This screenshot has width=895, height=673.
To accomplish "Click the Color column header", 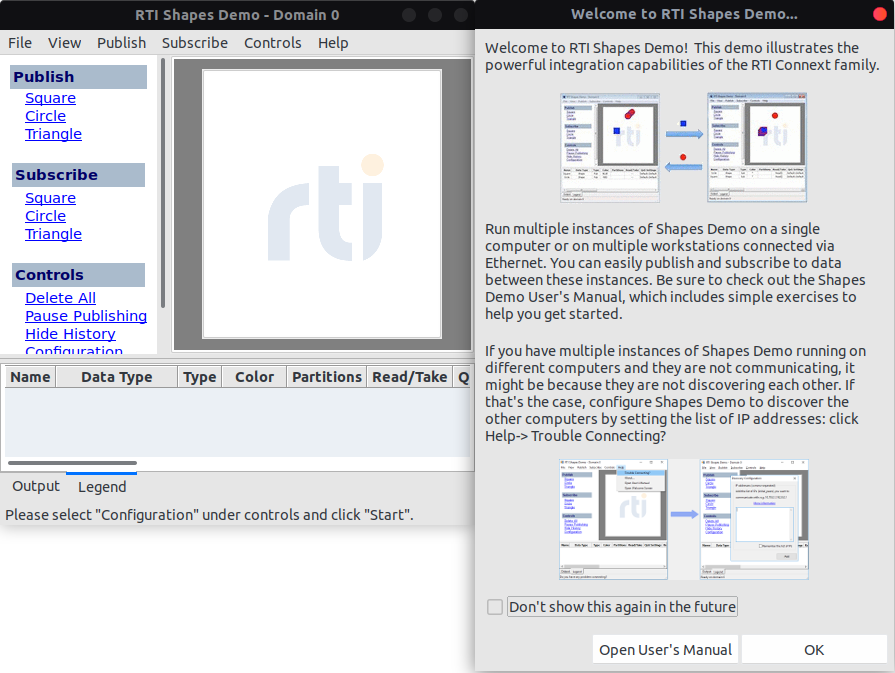I will (254, 377).
